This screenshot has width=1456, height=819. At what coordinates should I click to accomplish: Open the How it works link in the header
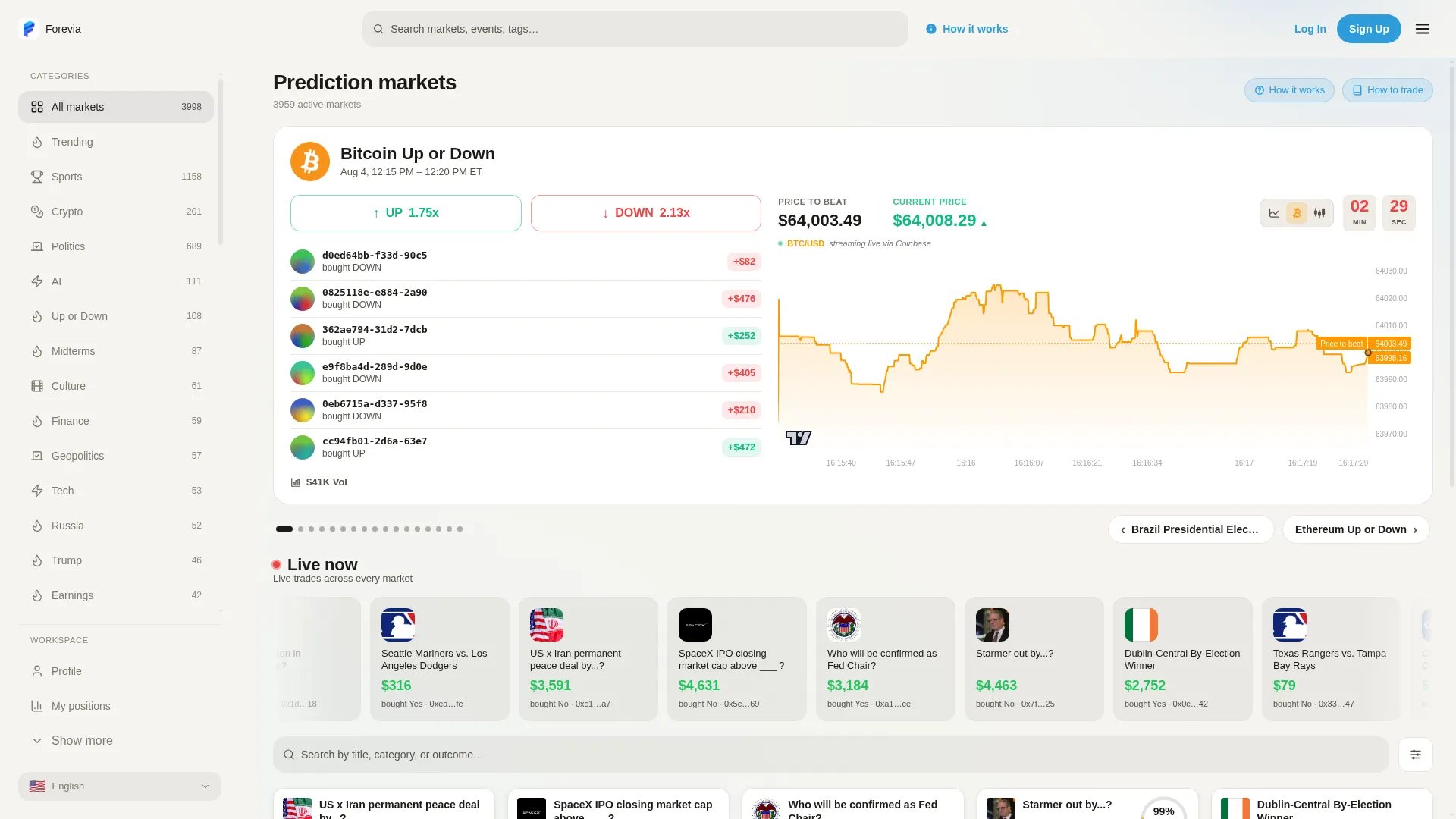click(x=967, y=29)
